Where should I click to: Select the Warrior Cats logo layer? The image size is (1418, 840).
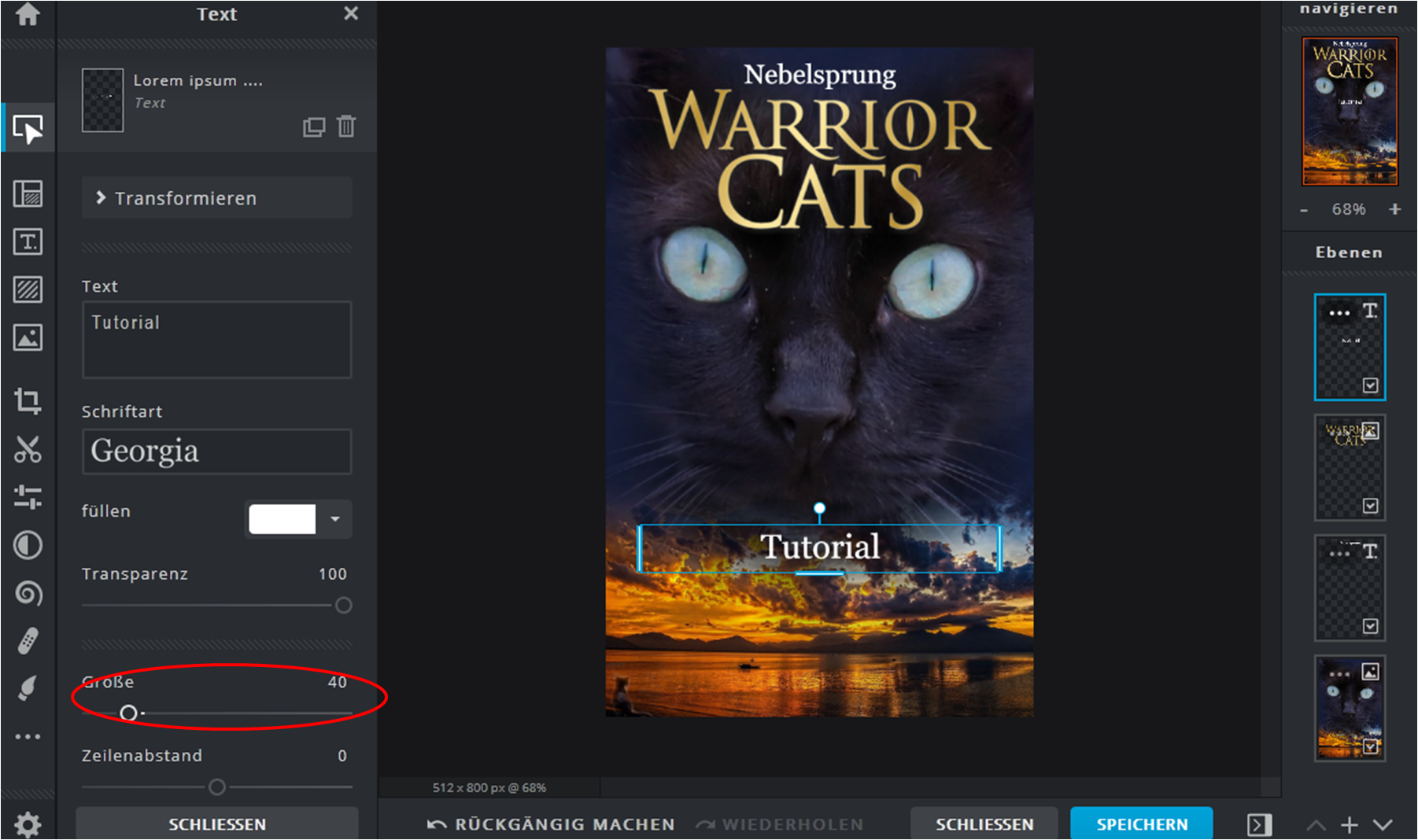[1350, 468]
